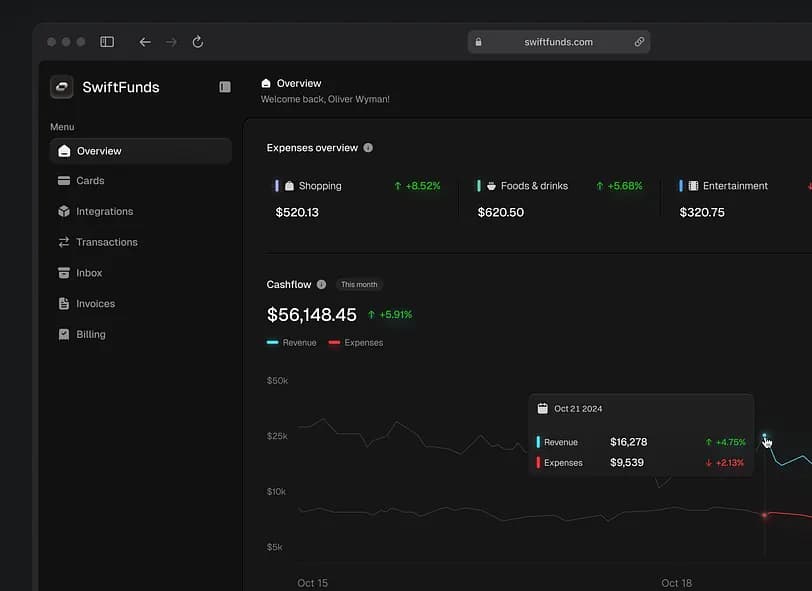Image resolution: width=812 pixels, height=591 pixels.
Task: Click the Shopping amount $520.13
Action: (x=297, y=212)
